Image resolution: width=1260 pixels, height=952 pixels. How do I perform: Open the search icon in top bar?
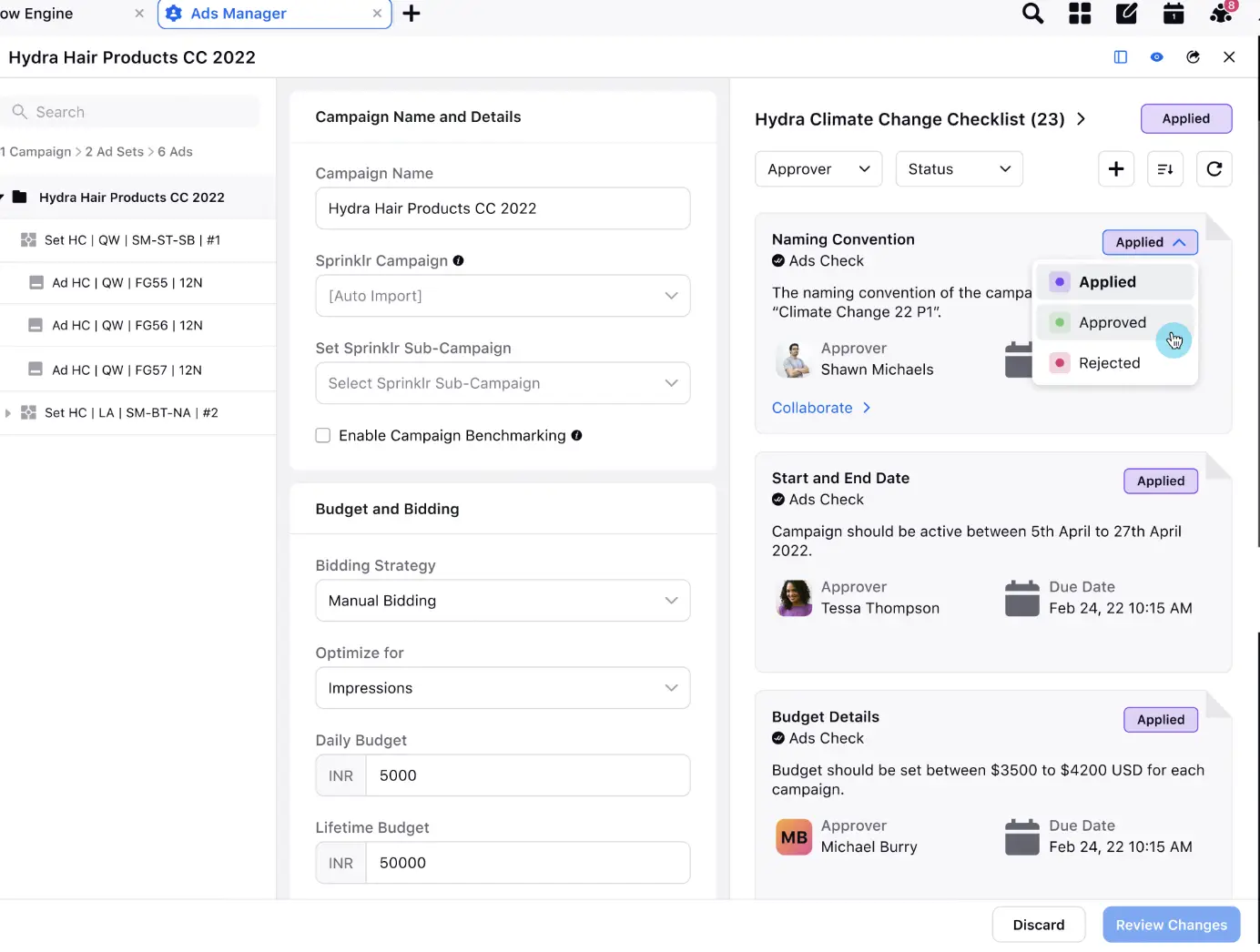(x=1032, y=14)
